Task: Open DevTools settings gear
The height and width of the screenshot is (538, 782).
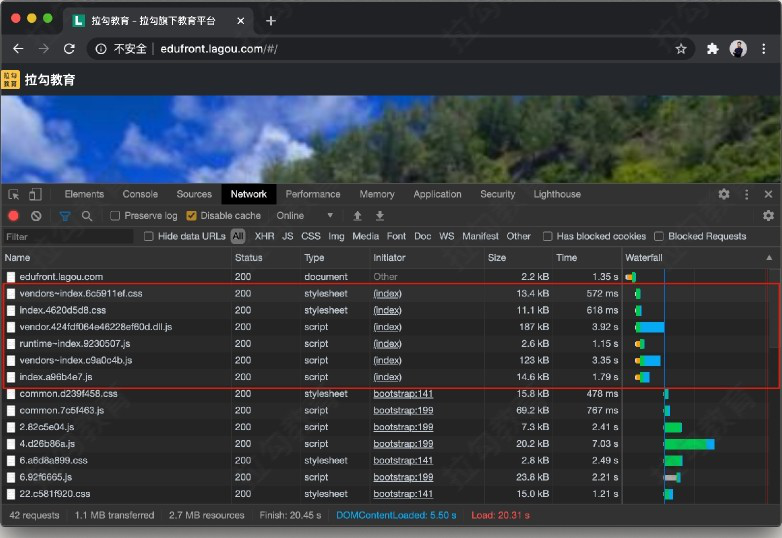Action: 724,194
